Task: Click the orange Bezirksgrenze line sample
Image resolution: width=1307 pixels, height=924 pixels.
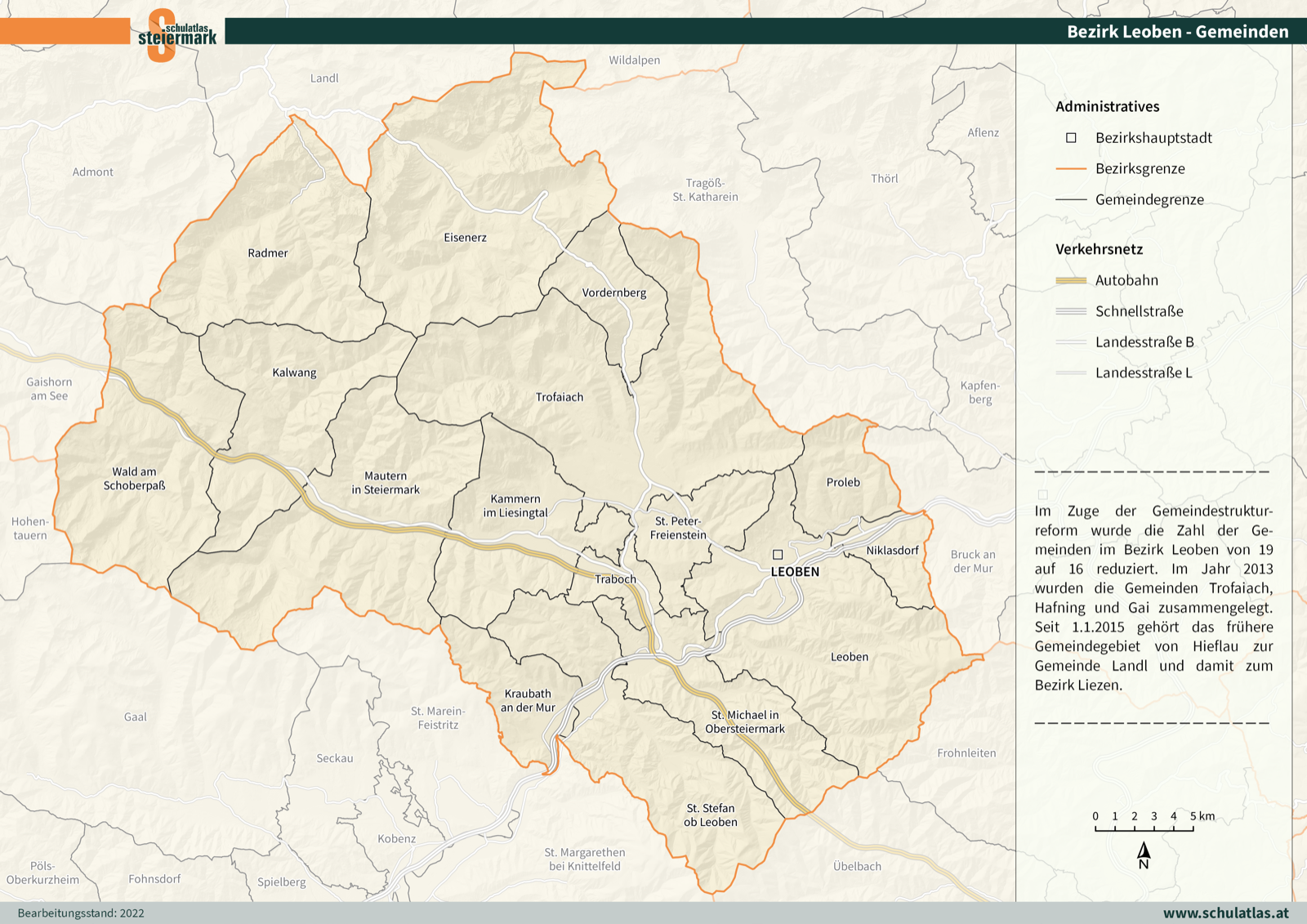Action: 1070,169
